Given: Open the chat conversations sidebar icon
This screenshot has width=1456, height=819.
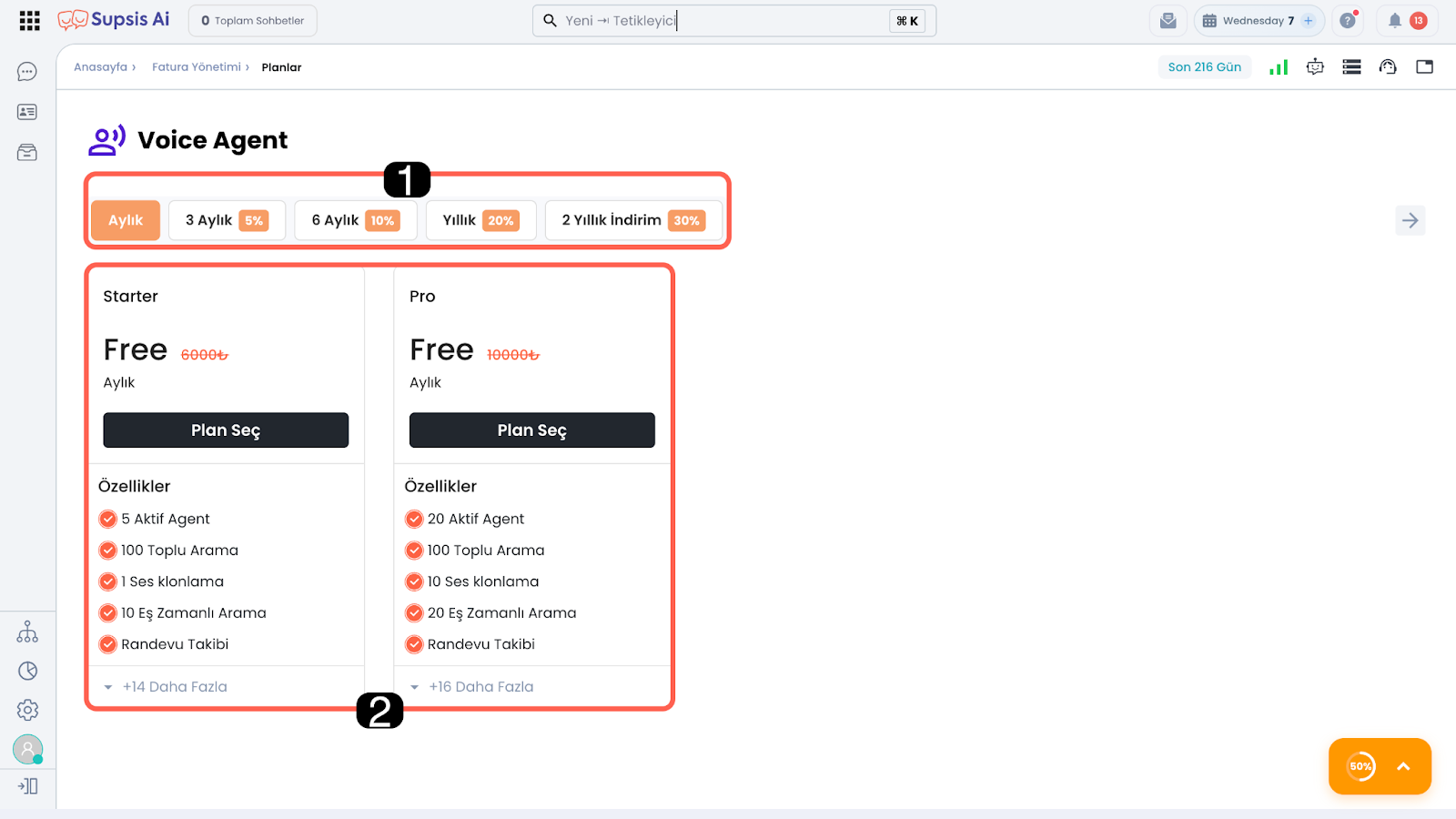Looking at the screenshot, I should [27, 72].
